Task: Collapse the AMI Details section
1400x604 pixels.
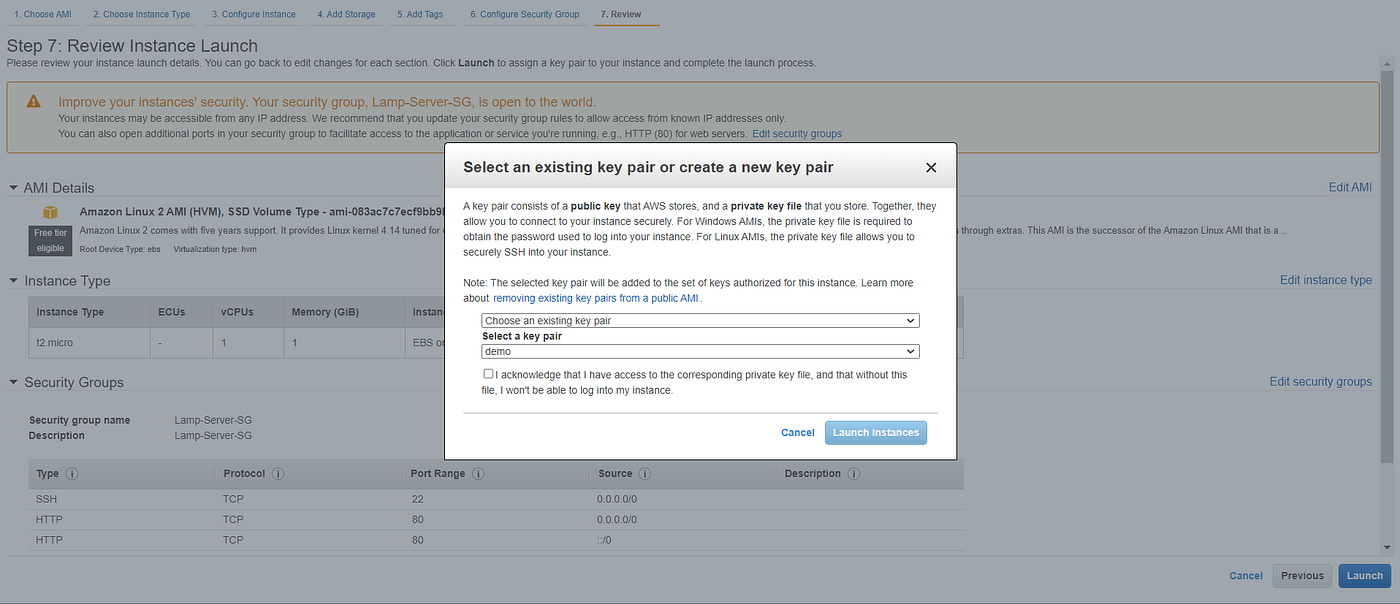Action: point(13,188)
